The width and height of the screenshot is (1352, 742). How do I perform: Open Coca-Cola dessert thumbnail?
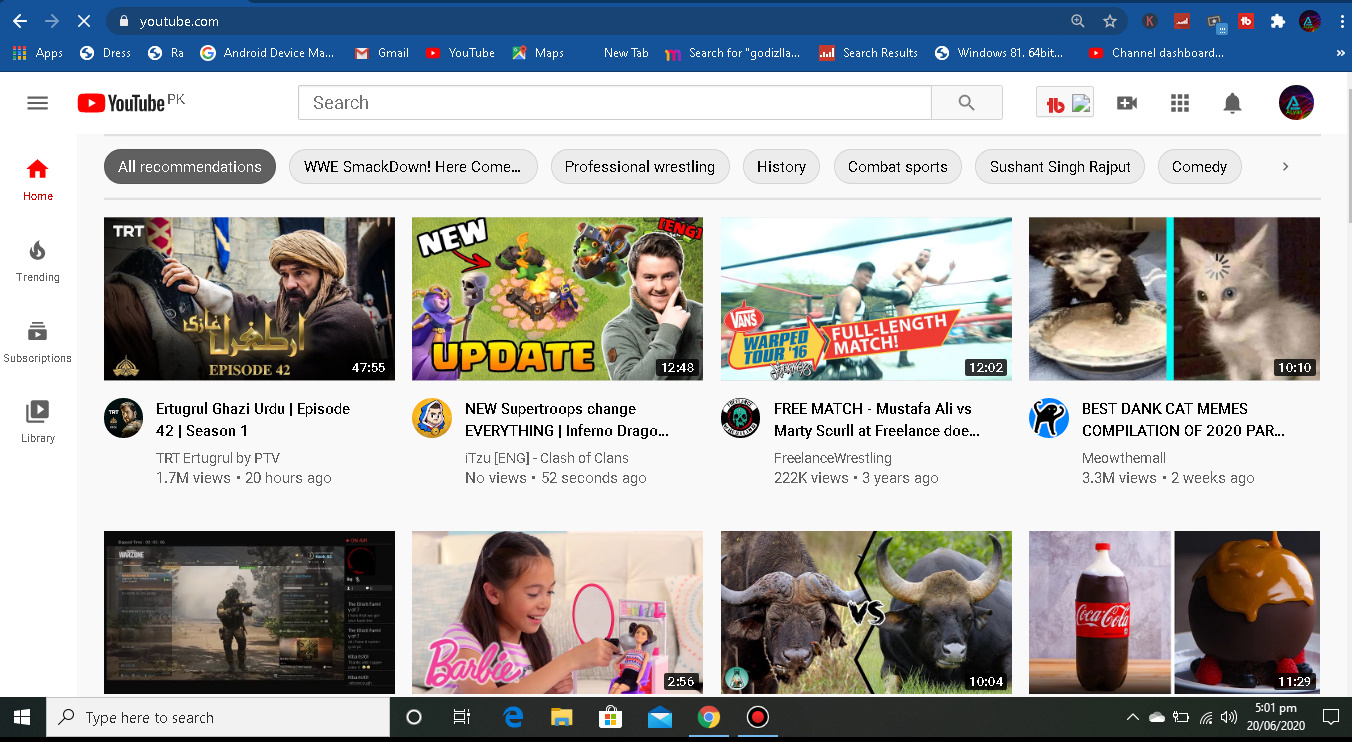[x=1174, y=612]
